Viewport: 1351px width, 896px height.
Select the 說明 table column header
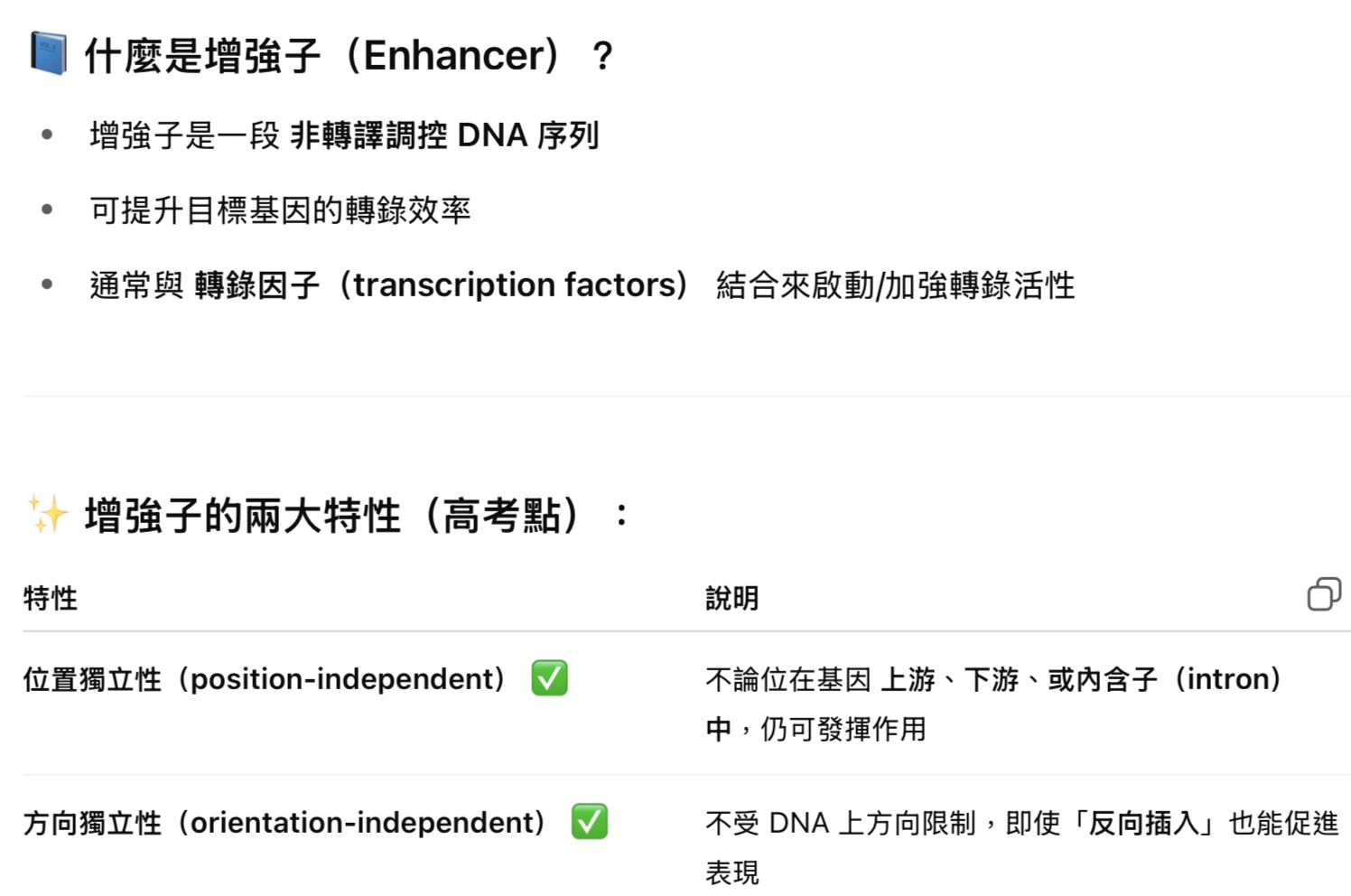[x=731, y=598]
